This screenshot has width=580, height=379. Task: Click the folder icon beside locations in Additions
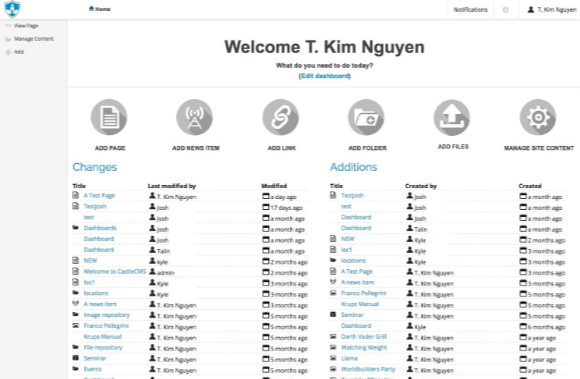[x=333, y=260]
